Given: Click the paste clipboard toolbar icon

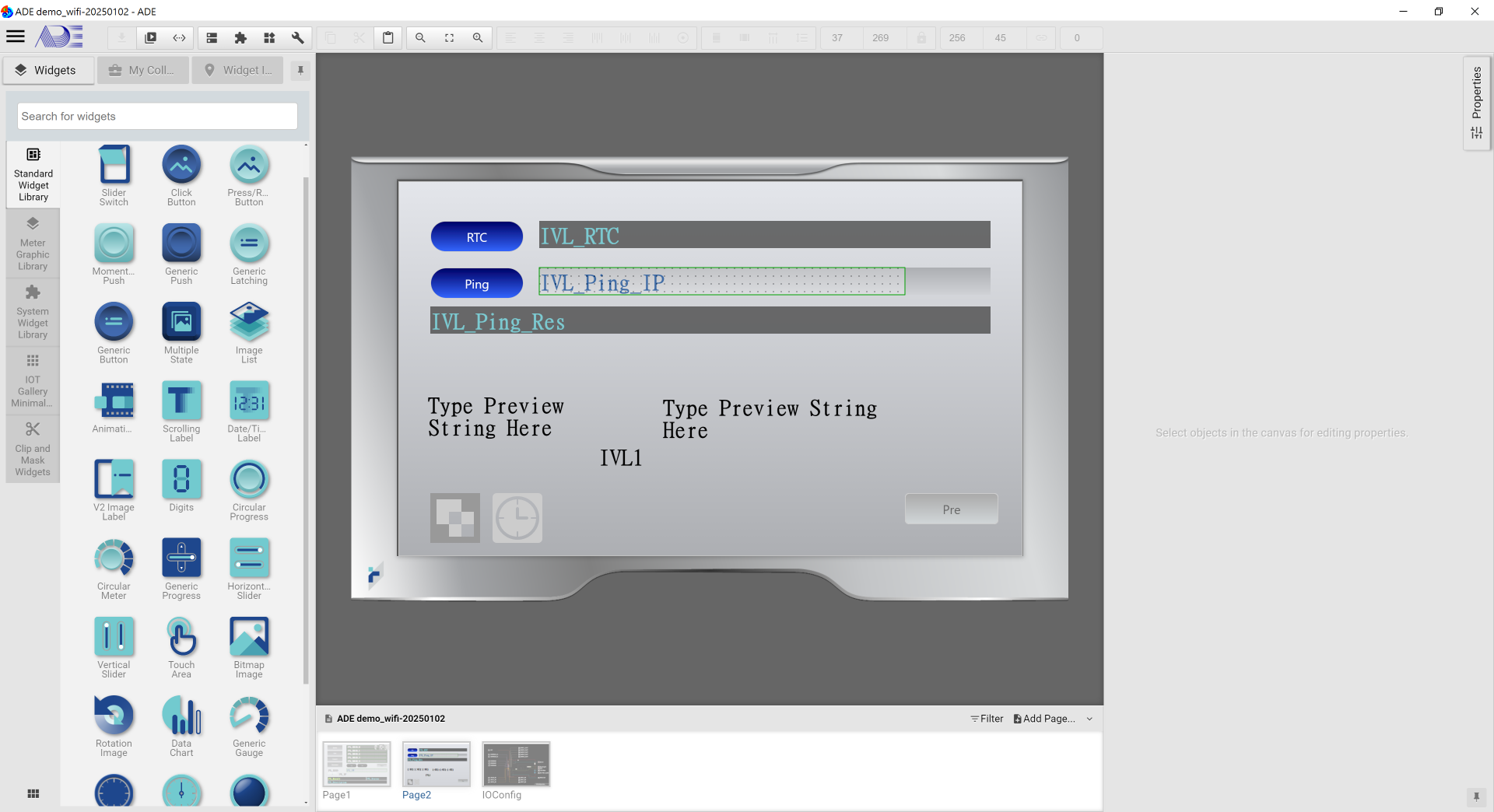Looking at the screenshot, I should [388, 37].
